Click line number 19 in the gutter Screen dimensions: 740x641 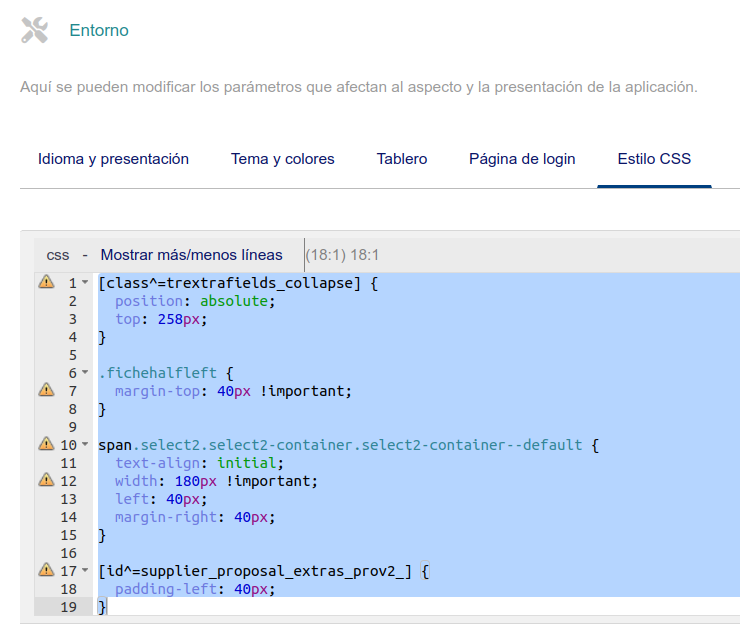click(x=68, y=607)
